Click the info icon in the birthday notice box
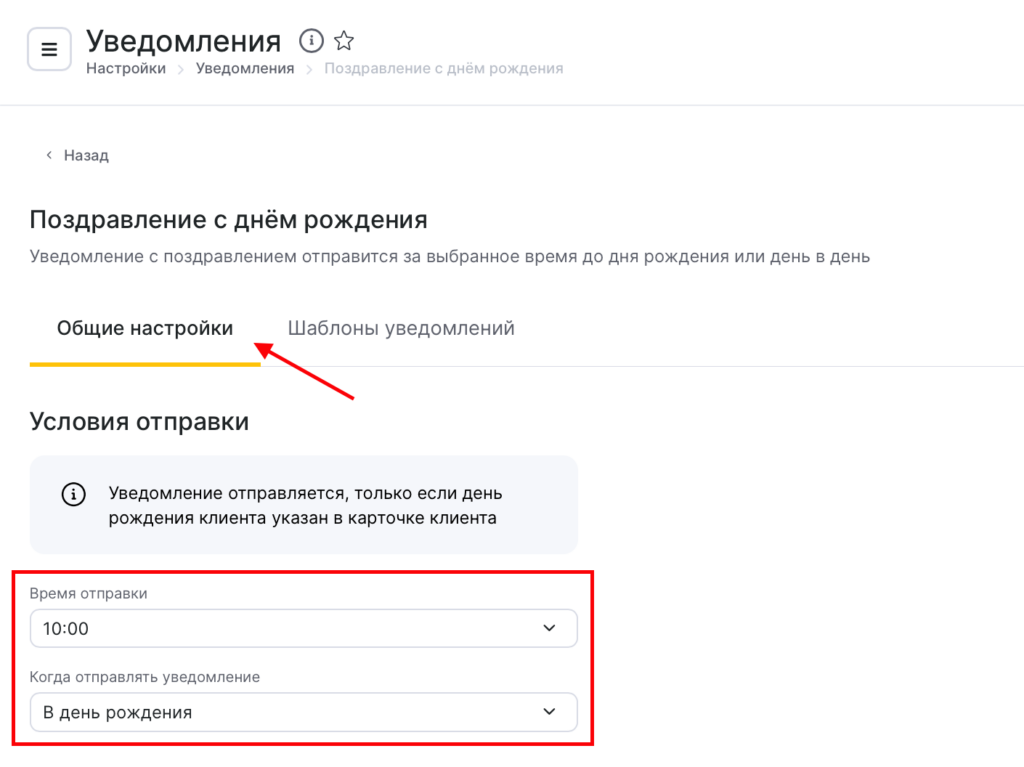 click(x=73, y=495)
